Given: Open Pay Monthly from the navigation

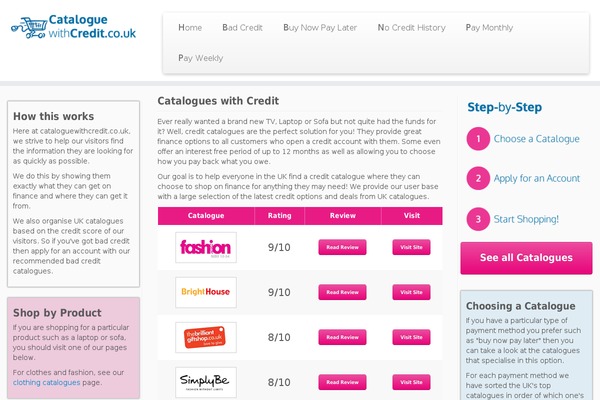Looking at the screenshot, I should pyautogui.click(x=489, y=28).
